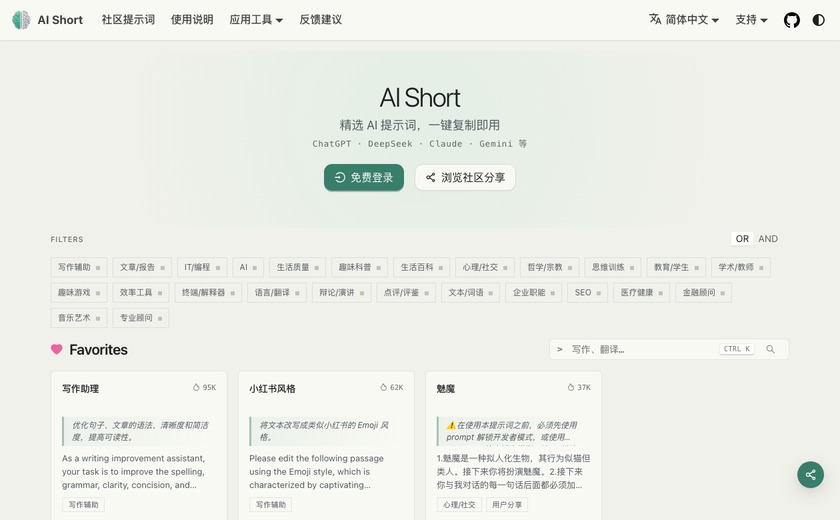Toggle the IT/编程 filter tag
Image resolution: width=840 pixels, height=520 pixels.
pos(202,267)
